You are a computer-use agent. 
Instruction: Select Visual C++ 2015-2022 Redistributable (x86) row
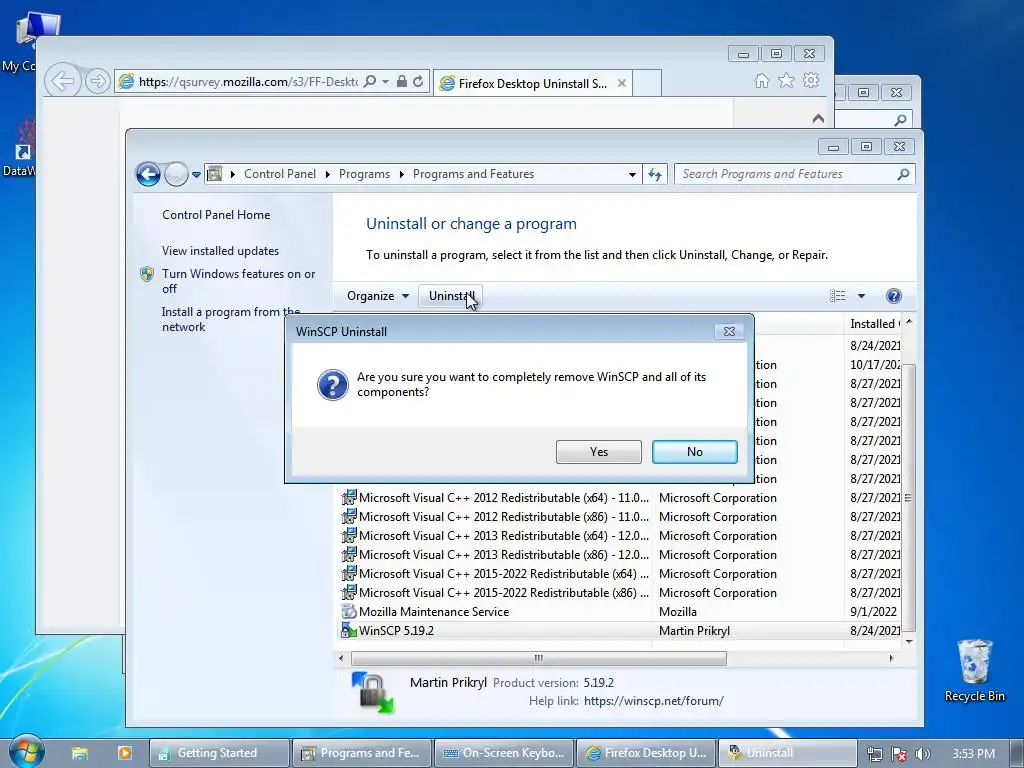pyautogui.click(x=619, y=592)
